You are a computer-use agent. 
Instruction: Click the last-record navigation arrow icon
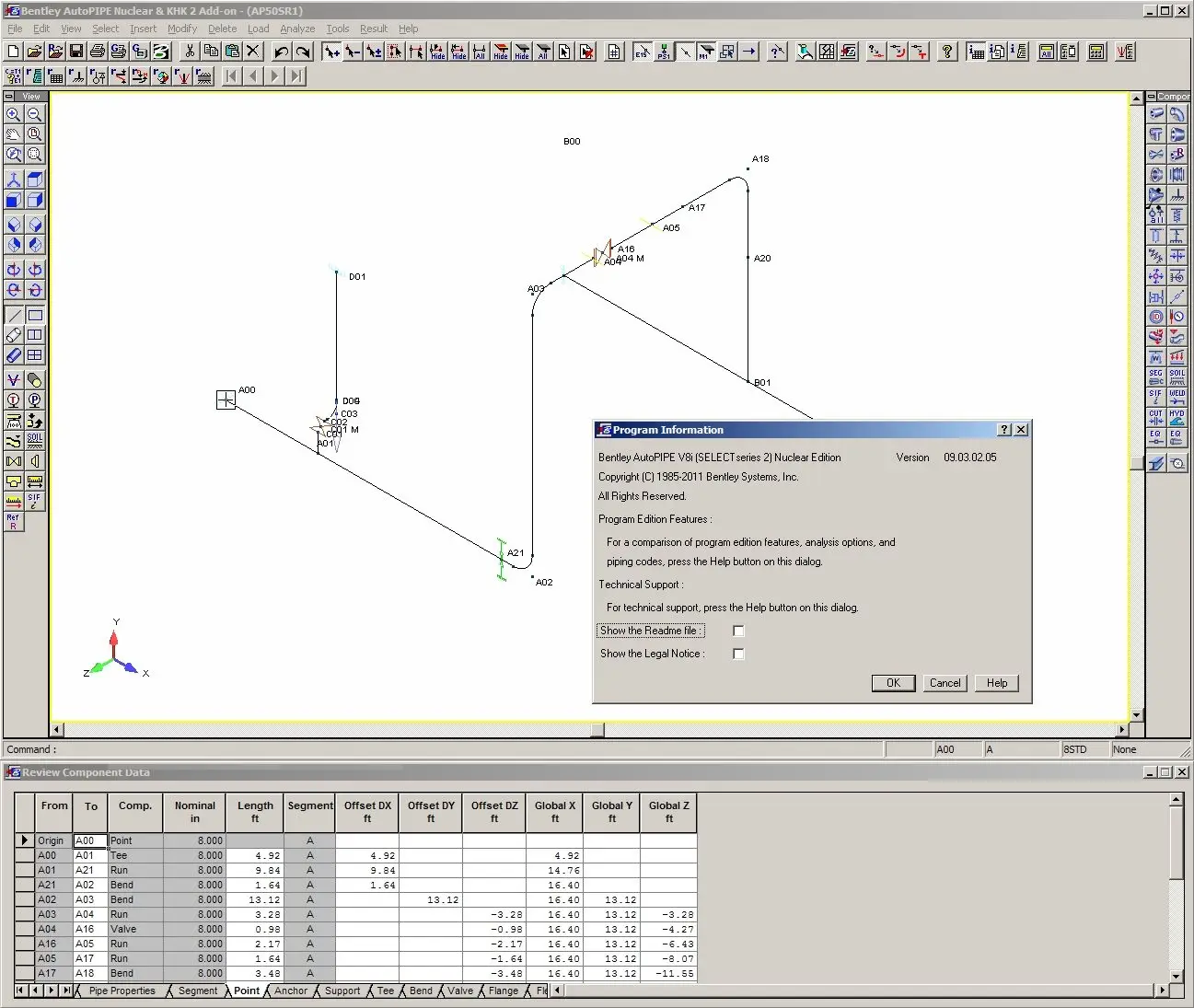click(x=296, y=76)
